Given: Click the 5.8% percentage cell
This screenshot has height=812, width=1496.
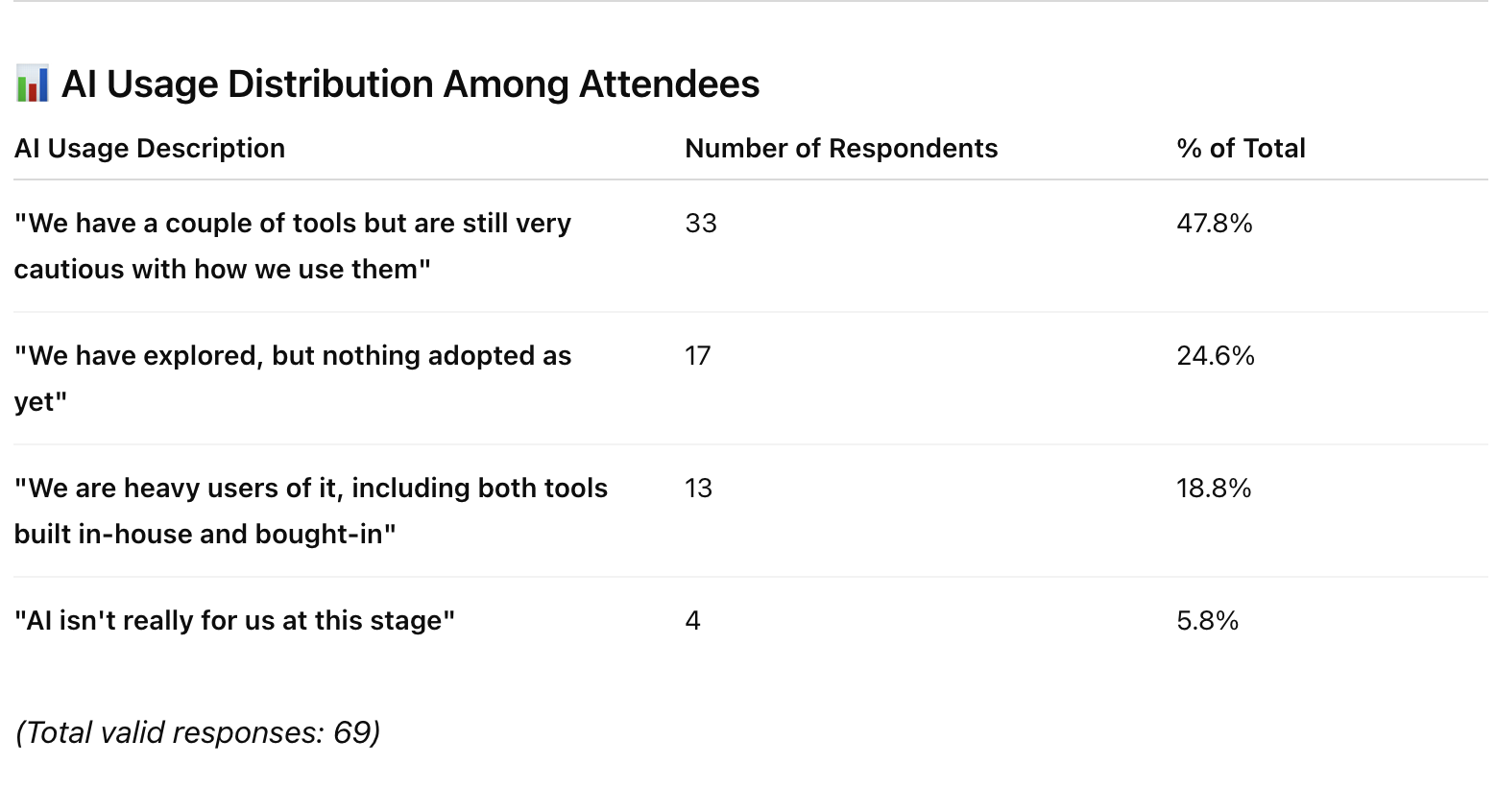Looking at the screenshot, I should 1208,621.
